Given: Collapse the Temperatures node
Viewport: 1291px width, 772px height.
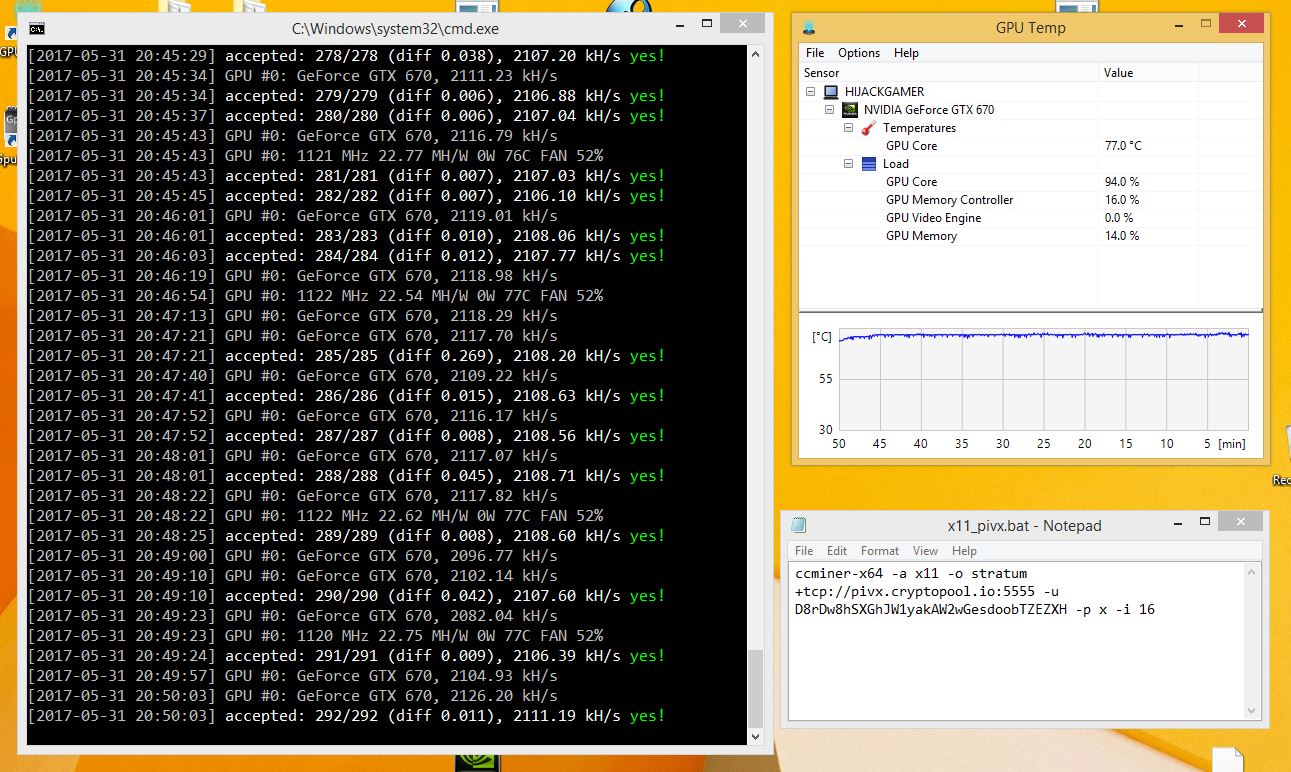Looking at the screenshot, I should pyautogui.click(x=848, y=128).
